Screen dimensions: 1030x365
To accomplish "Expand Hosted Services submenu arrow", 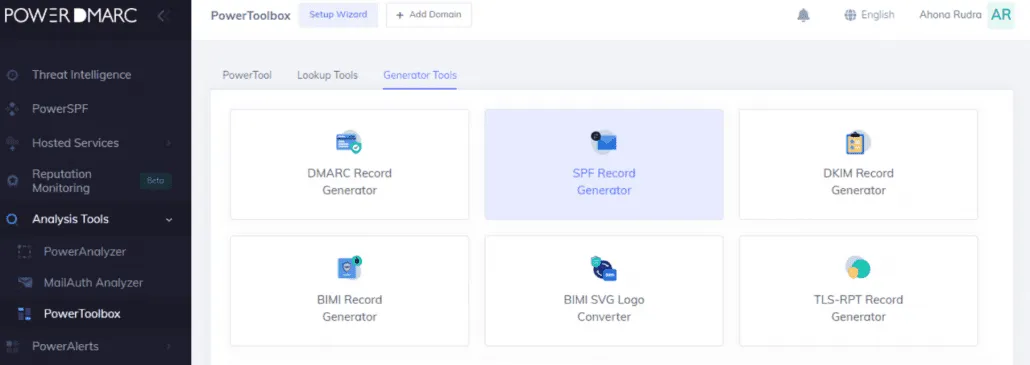I will pyautogui.click(x=169, y=143).
